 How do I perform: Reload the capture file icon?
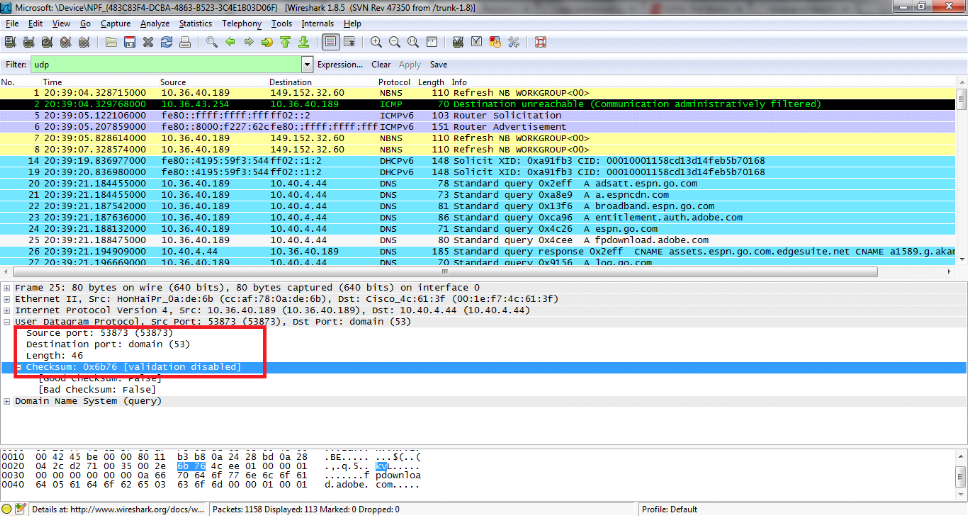(x=167, y=42)
